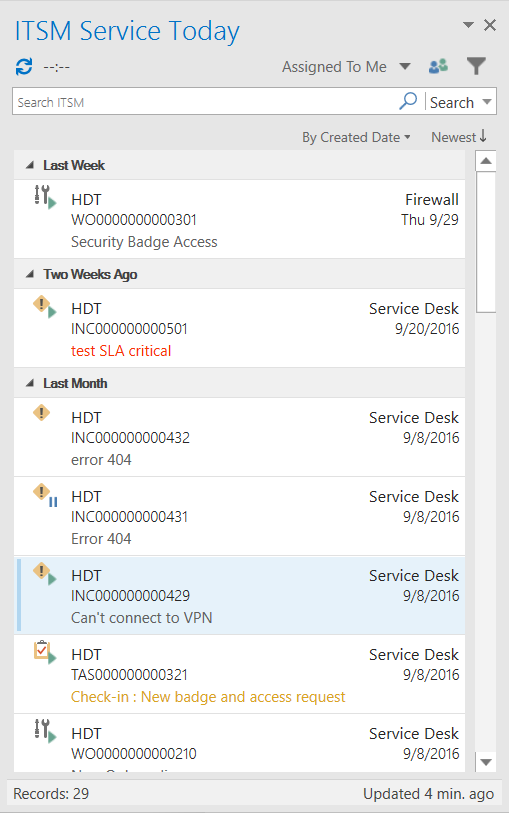The width and height of the screenshot is (509, 813).
Task: Click the magnifier search icon
Action: coord(408,101)
